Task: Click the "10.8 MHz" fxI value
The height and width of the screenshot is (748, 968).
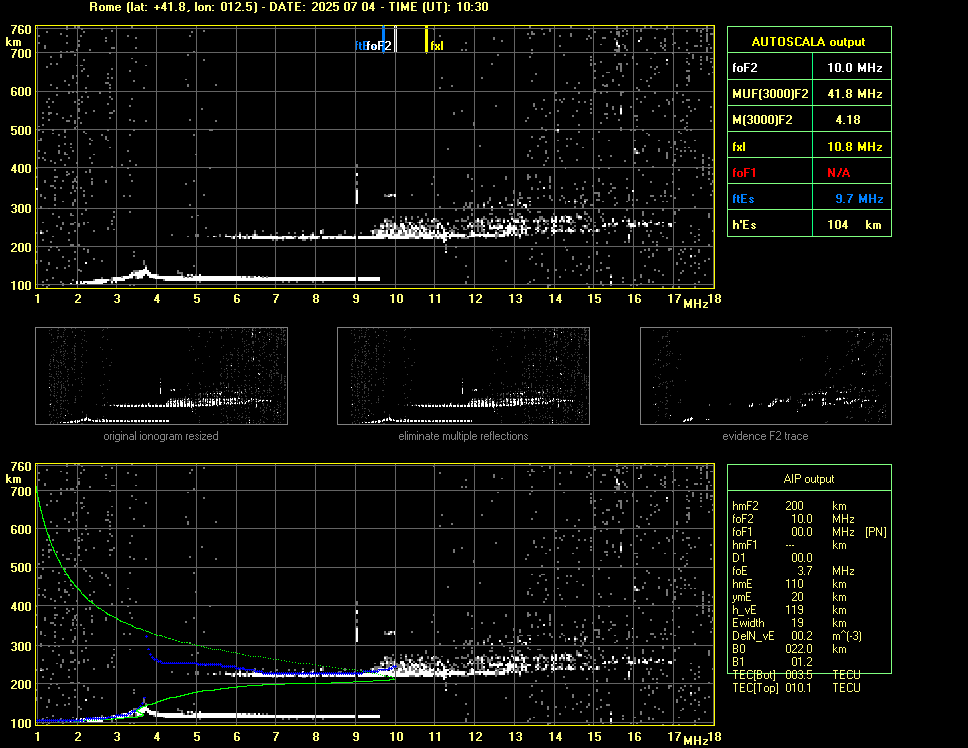Action: click(854, 147)
